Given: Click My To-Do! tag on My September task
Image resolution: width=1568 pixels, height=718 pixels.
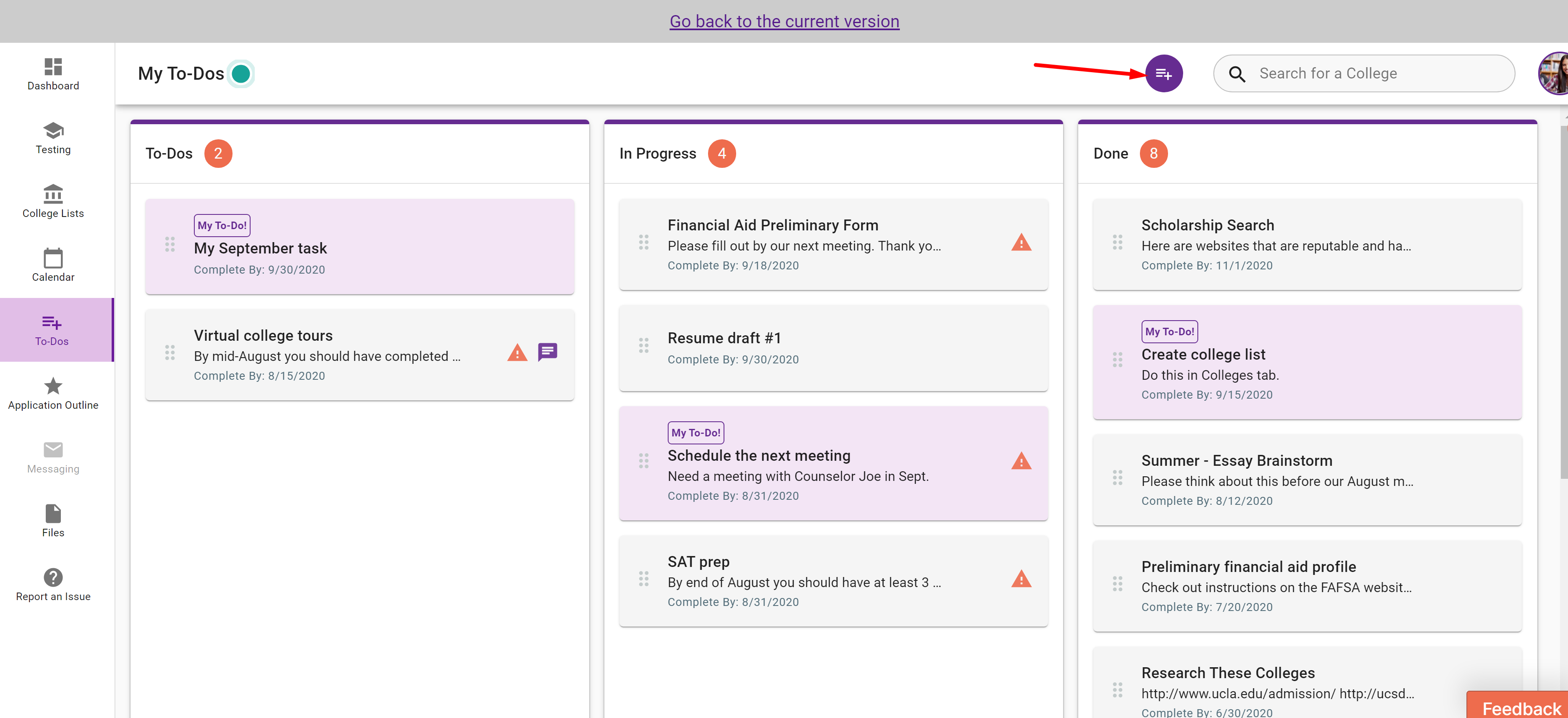Looking at the screenshot, I should point(222,225).
